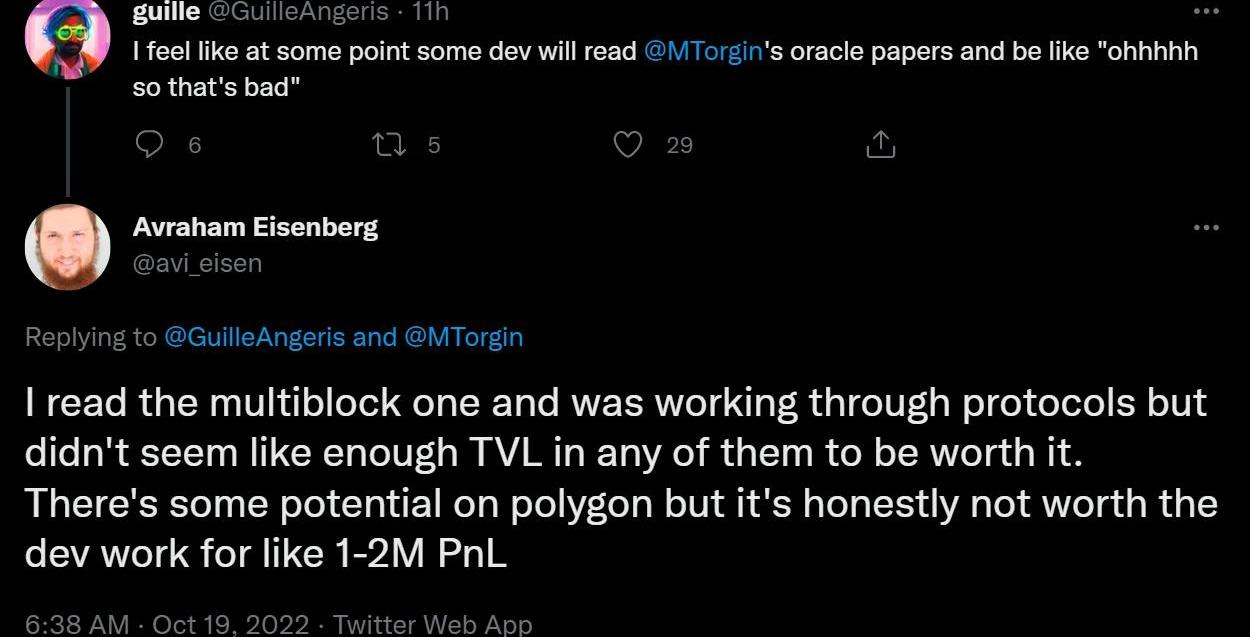Open more options on Avraham Eisenberg's reply
1250x637 pixels.
pos(1206,228)
